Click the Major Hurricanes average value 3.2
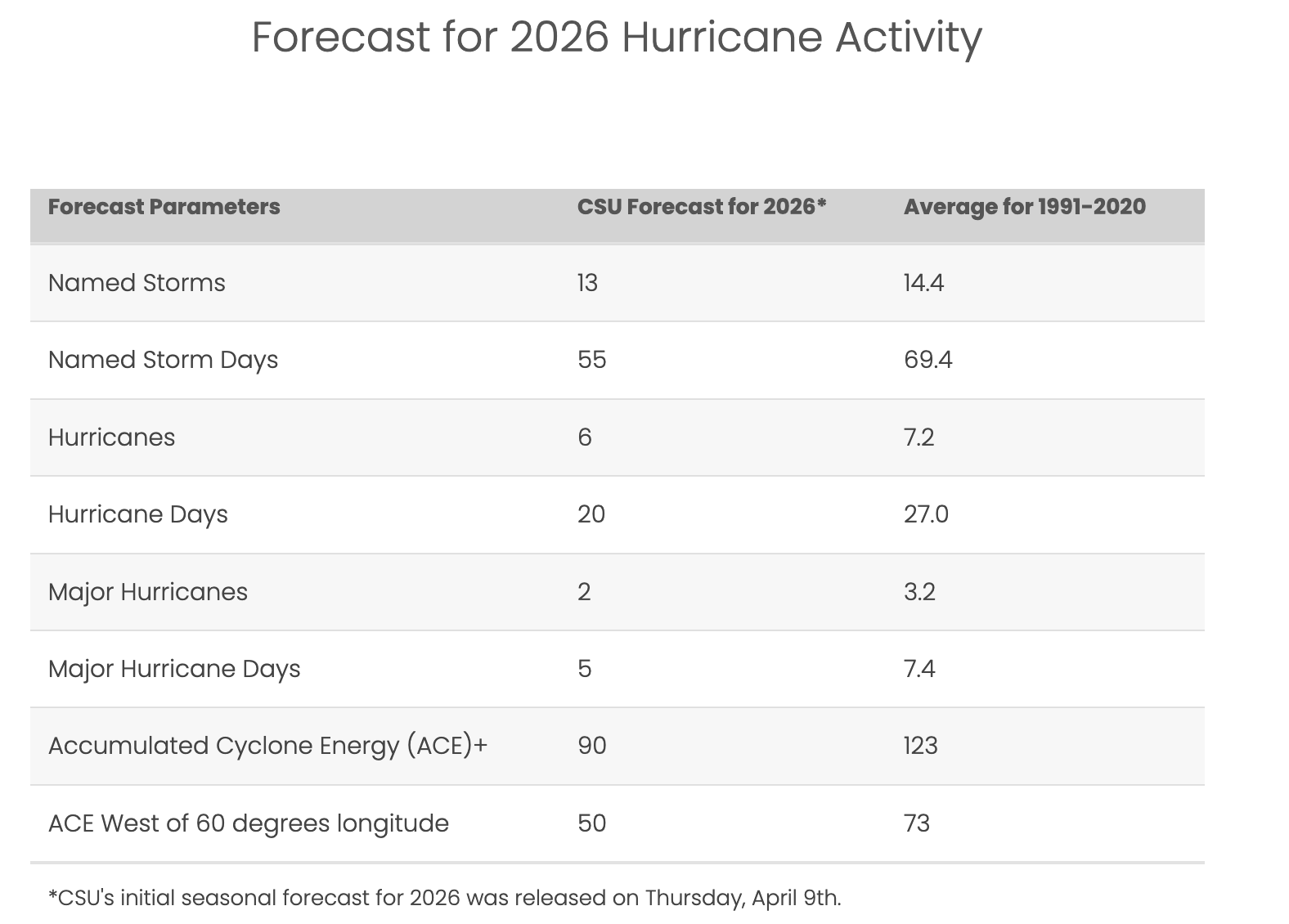Image resolution: width=1289 pixels, height=924 pixels. click(919, 592)
